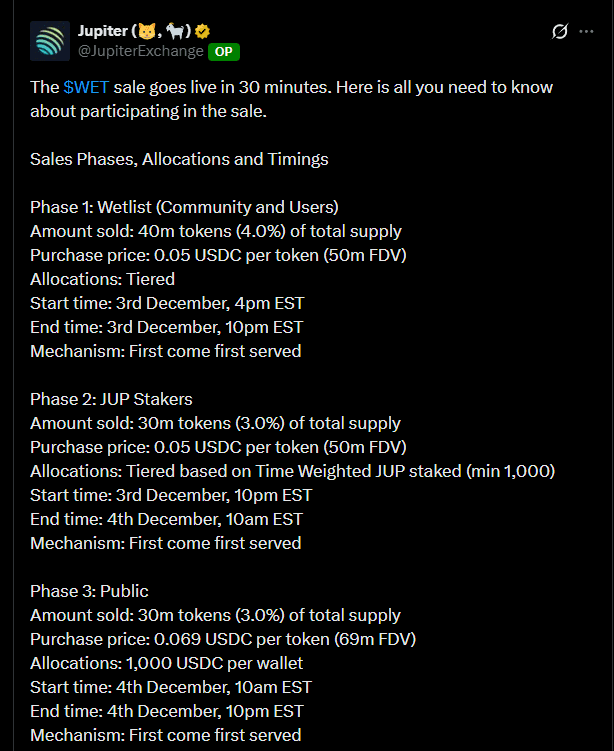Click the goat emoji in the display name
Viewport: 614px width, 751px height.
179,31
